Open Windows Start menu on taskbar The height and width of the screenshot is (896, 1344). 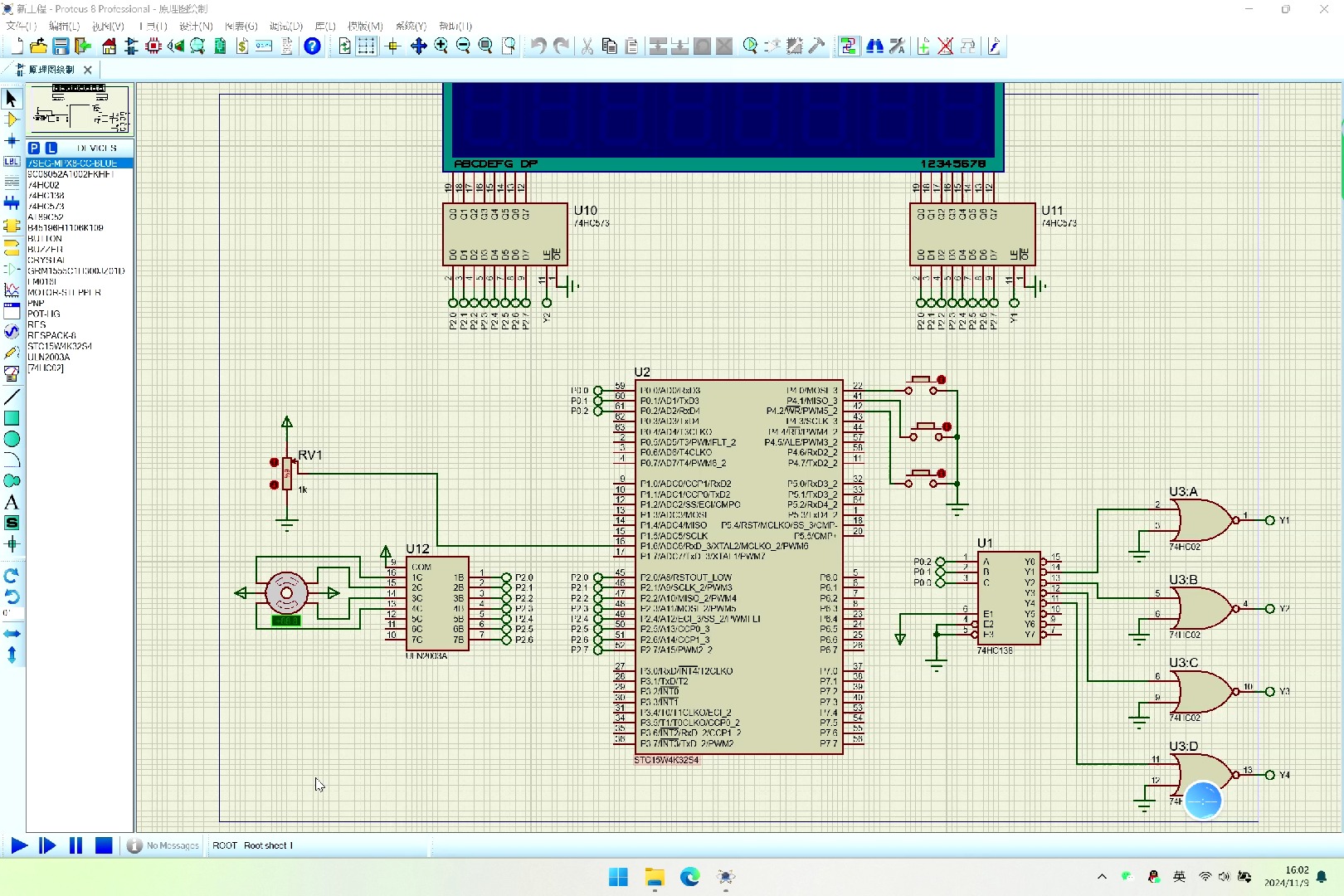[618, 877]
